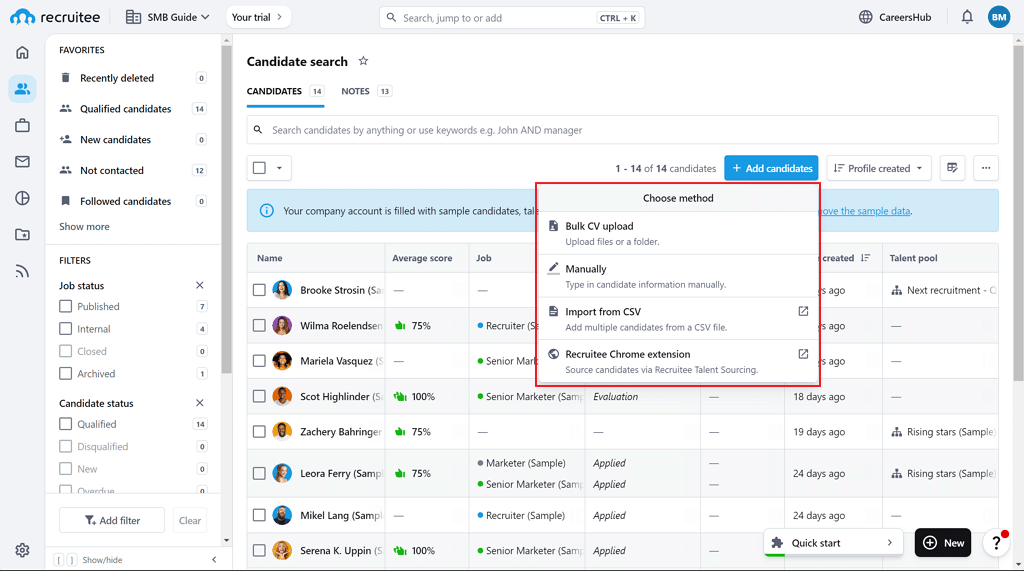Tick the Qualified candidate status checkbox
The width and height of the screenshot is (1024, 571).
tap(66, 424)
